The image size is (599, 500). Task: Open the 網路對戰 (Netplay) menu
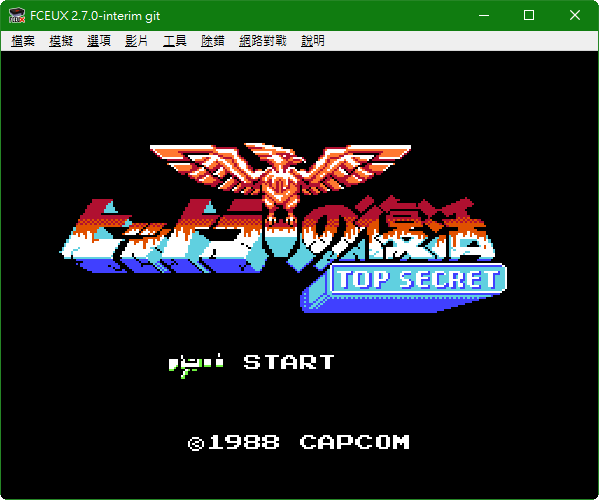262,41
